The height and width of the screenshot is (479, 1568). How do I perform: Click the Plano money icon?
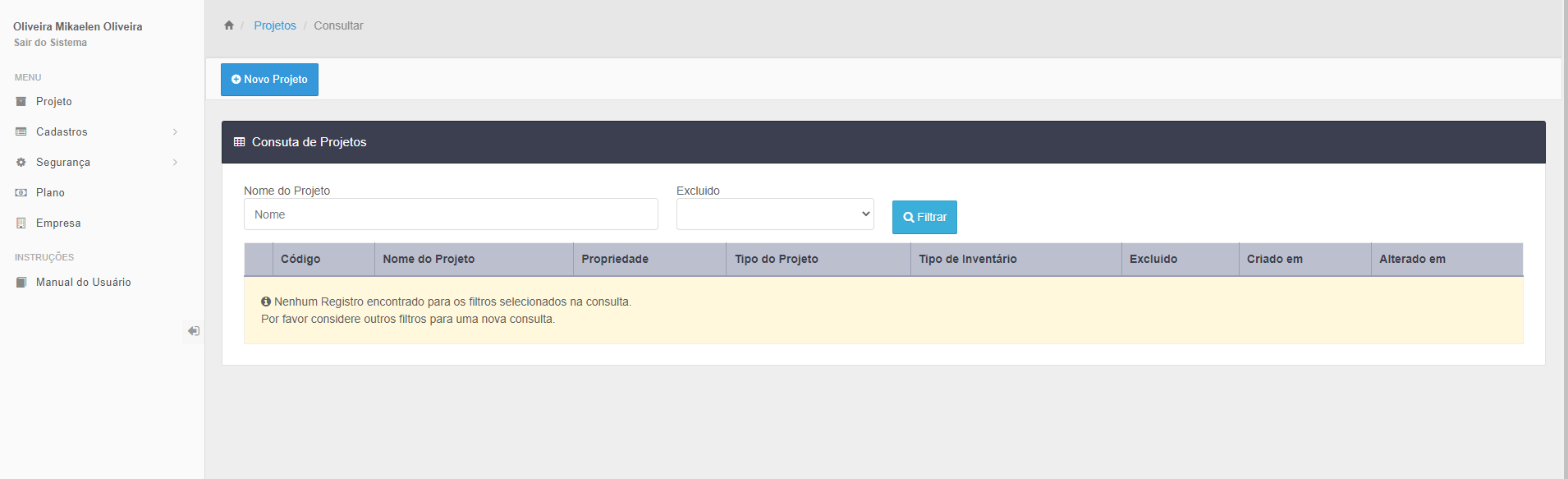click(21, 192)
